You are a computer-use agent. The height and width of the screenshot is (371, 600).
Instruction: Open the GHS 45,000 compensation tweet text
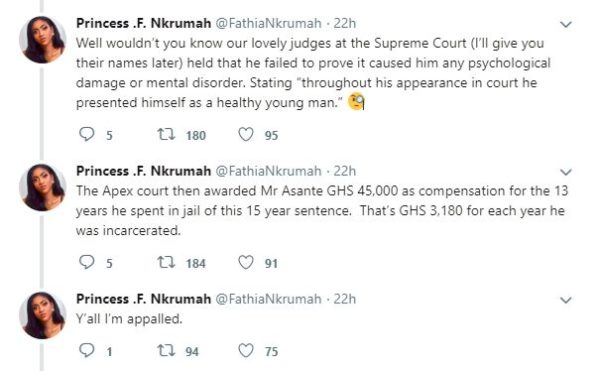322,211
